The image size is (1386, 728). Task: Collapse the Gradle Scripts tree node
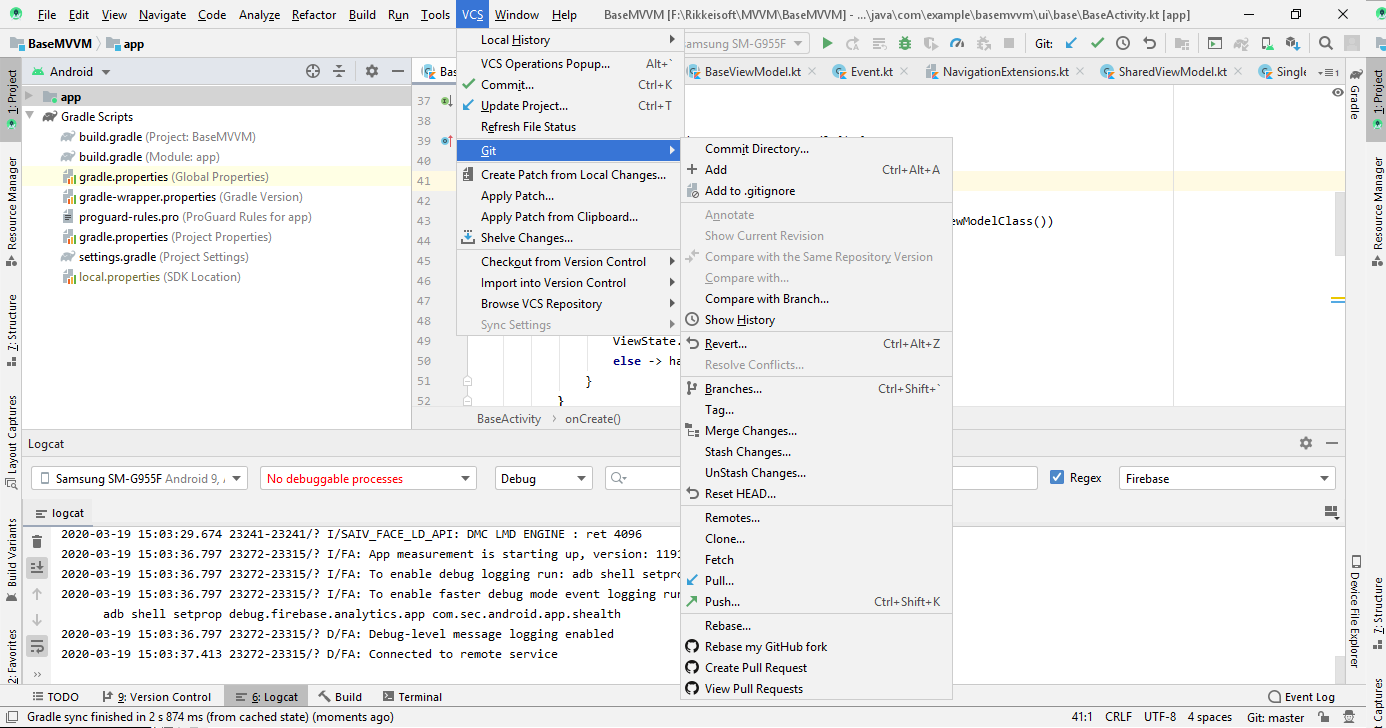(30, 116)
